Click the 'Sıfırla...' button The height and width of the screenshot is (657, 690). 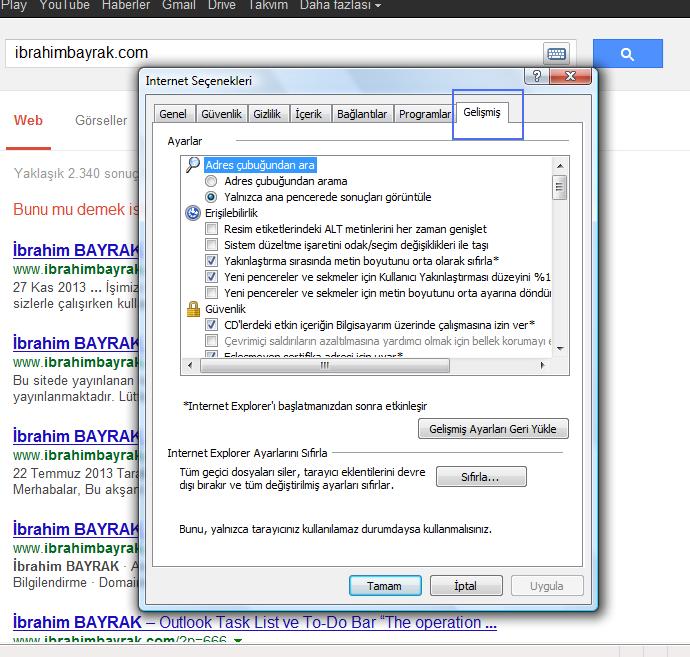click(x=481, y=477)
